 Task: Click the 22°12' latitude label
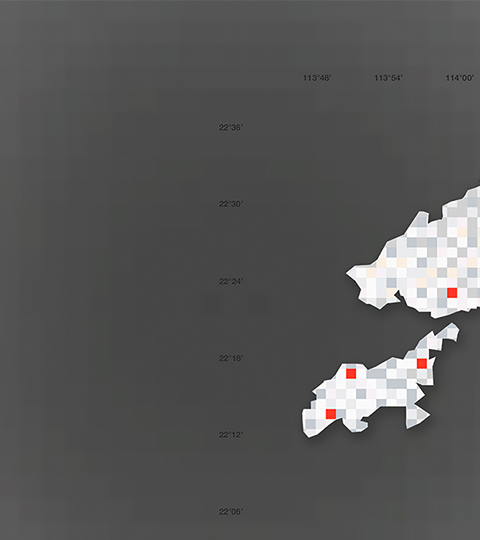point(231,435)
